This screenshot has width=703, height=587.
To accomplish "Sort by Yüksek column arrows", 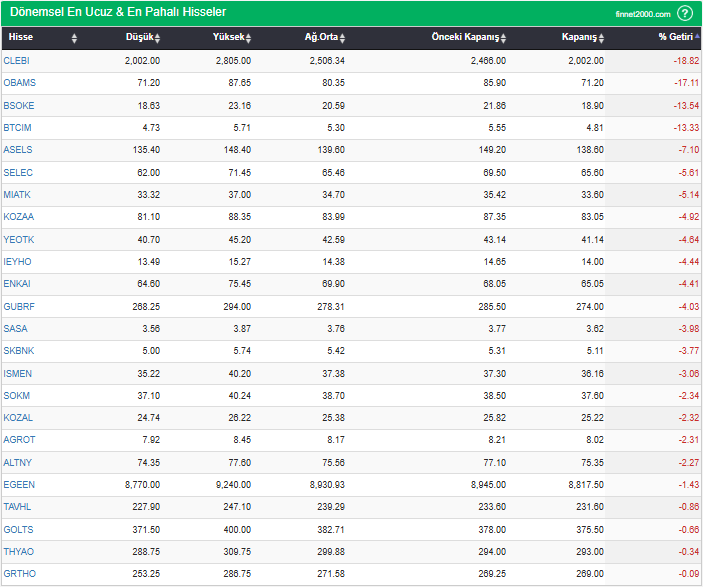I will 248,38.
